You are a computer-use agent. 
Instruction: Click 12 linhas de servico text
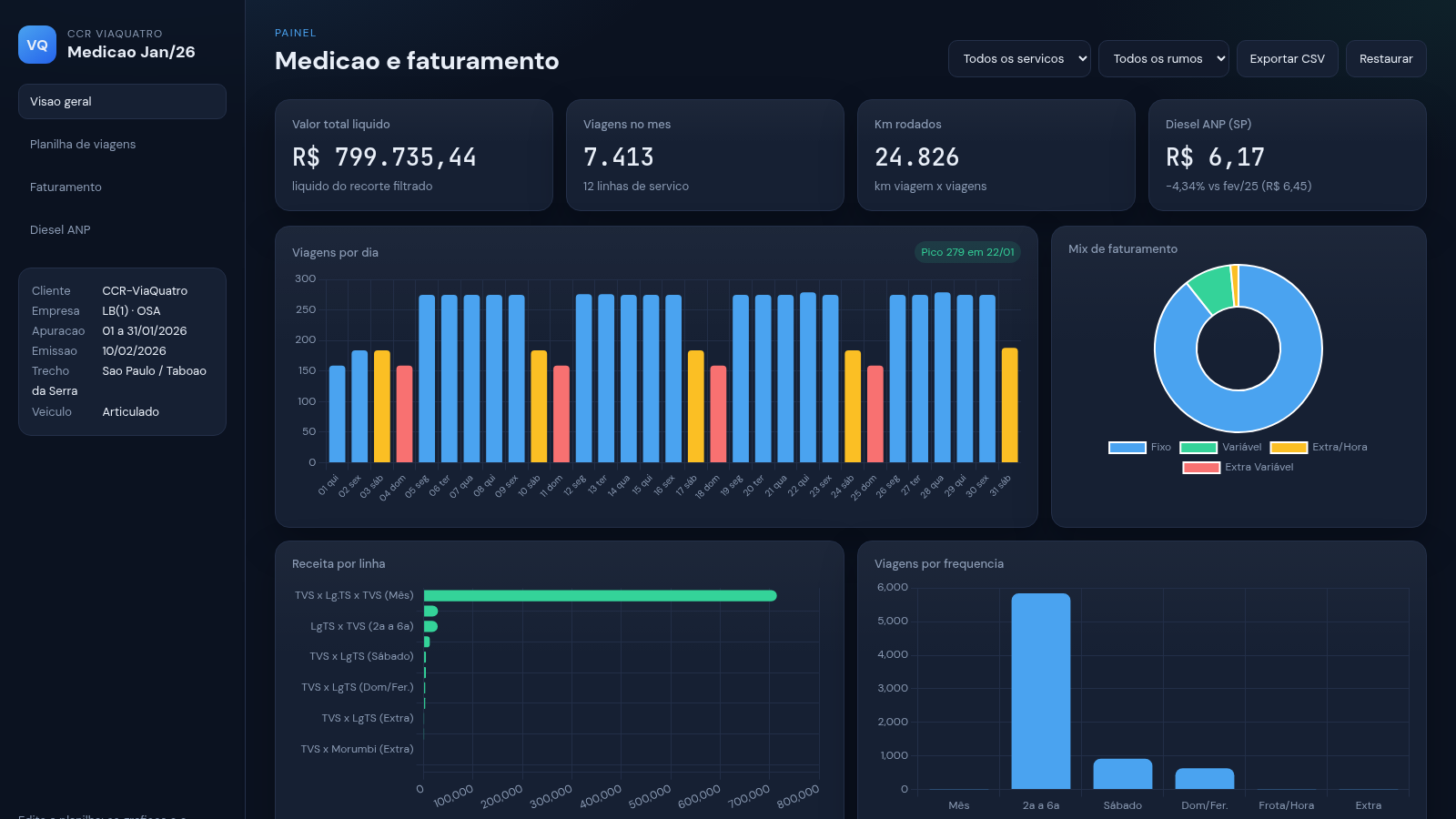636,187
